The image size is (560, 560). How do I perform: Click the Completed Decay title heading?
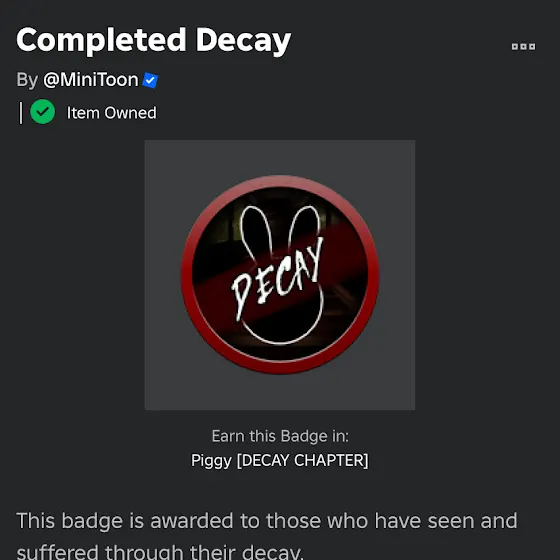(154, 40)
